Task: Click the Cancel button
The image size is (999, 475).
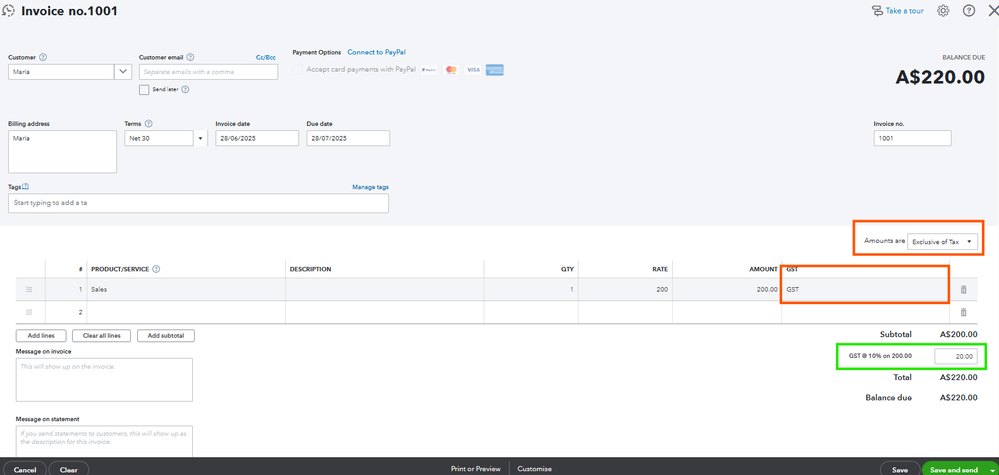Action: [24, 470]
